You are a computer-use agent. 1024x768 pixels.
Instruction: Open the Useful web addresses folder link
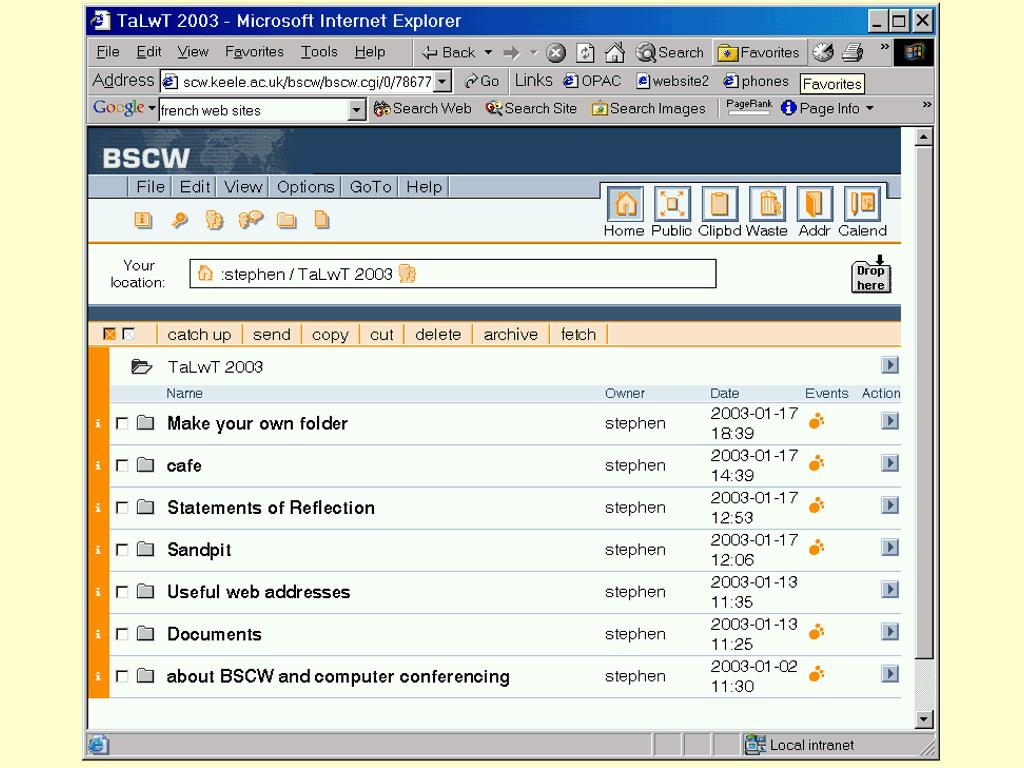click(259, 592)
